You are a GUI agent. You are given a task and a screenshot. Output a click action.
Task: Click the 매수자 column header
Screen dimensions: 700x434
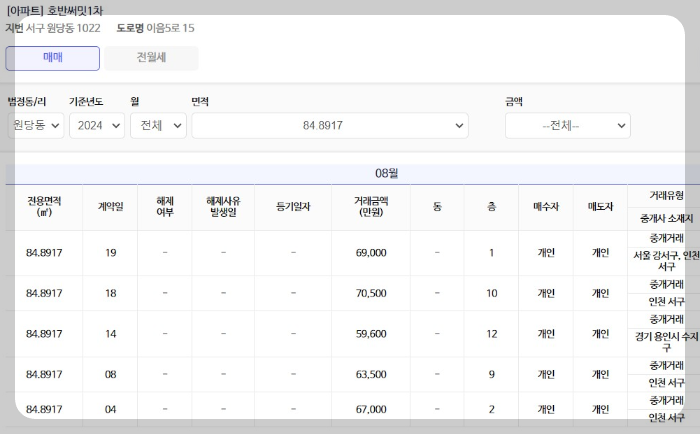click(546, 207)
